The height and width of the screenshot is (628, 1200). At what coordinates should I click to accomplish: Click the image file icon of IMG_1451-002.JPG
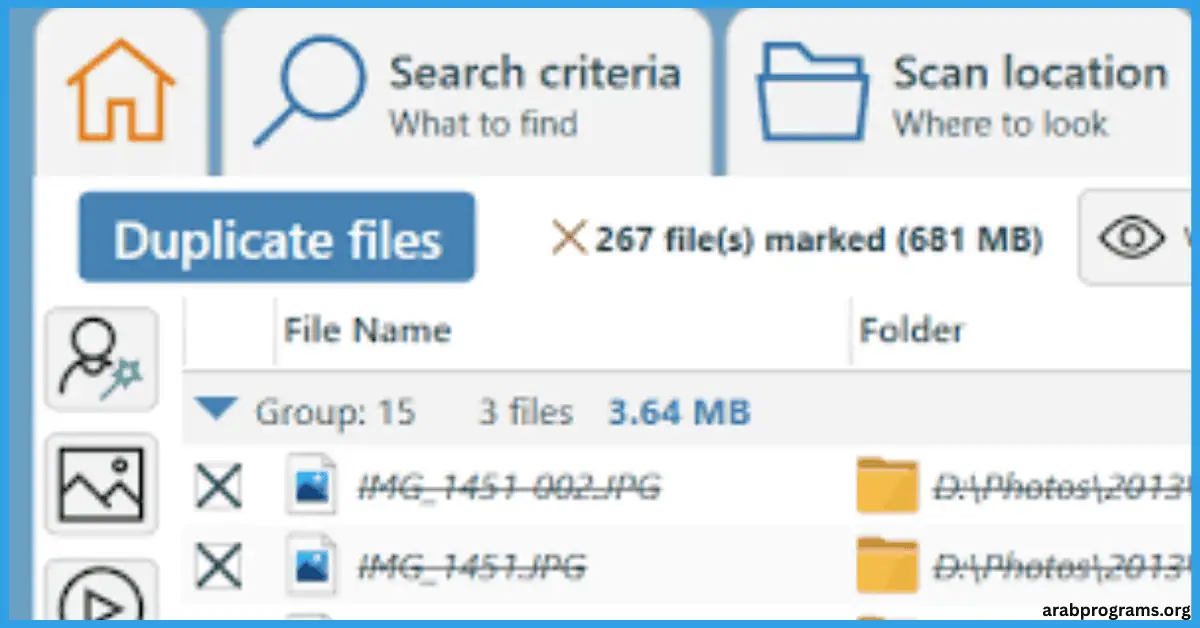[x=310, y=485]
